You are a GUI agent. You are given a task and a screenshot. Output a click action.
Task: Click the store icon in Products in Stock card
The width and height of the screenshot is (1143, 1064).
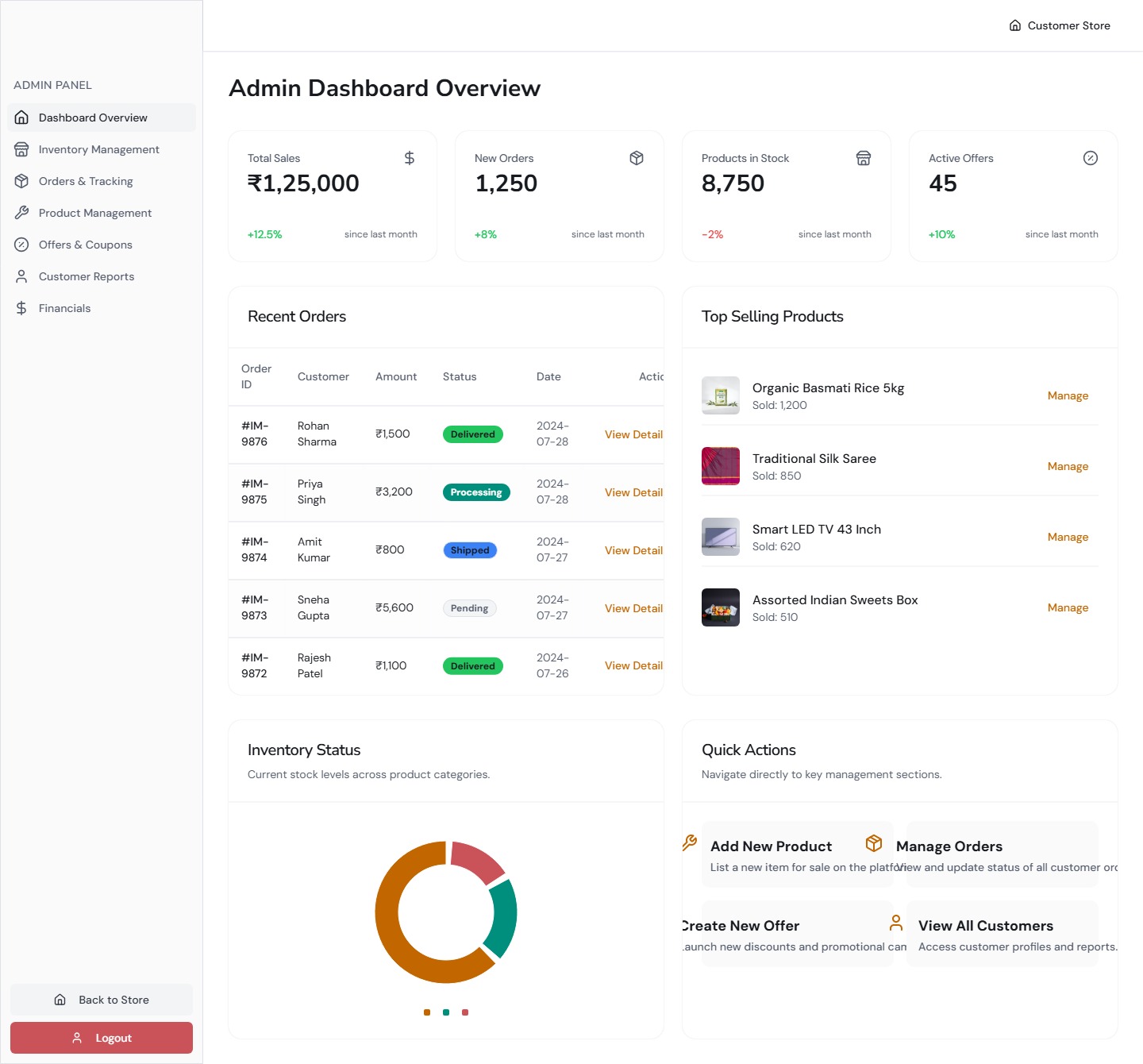coord(864,158)
